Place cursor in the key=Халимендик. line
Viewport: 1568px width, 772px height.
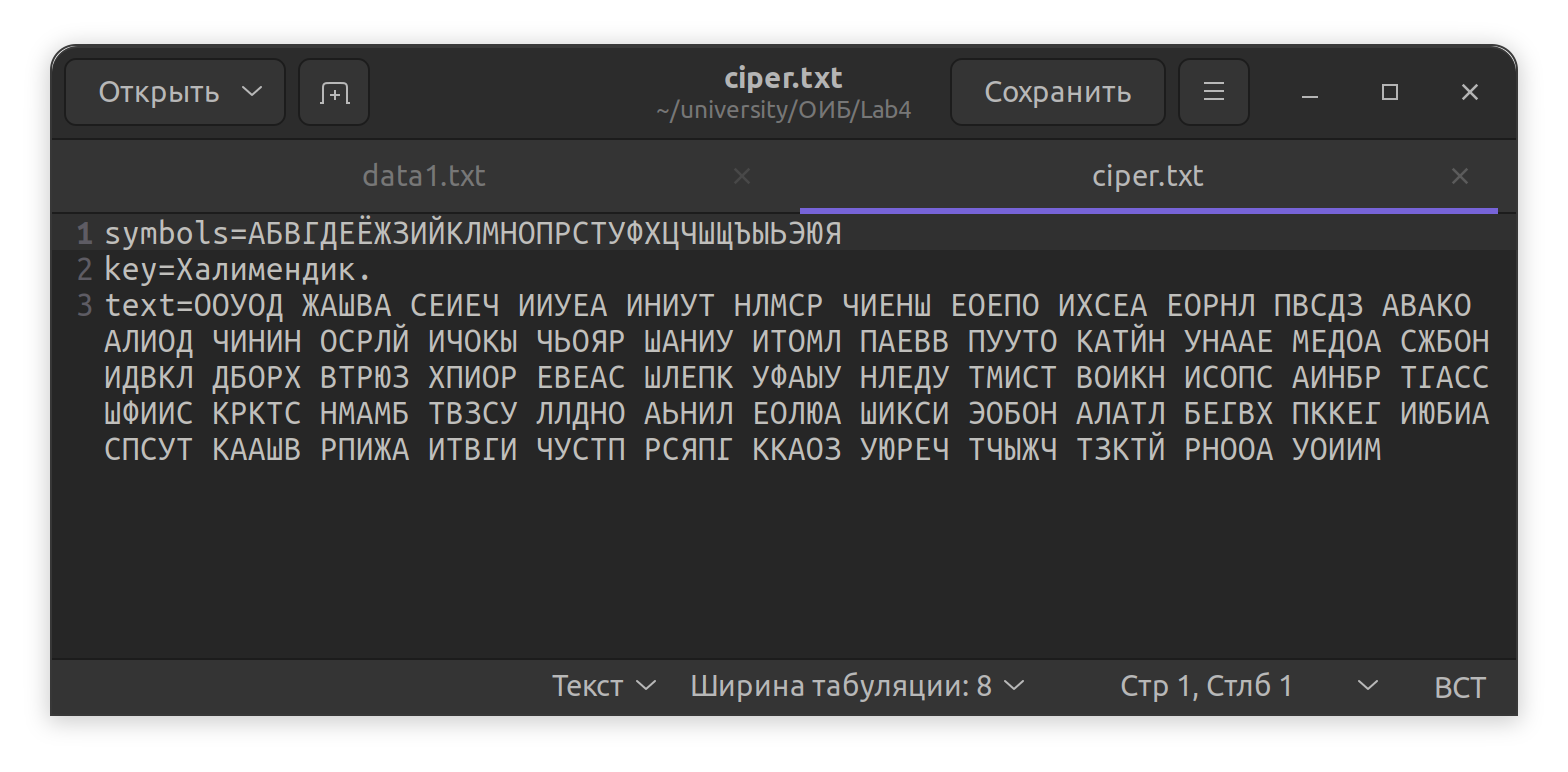pyautogui.click(x=238, y=270)
